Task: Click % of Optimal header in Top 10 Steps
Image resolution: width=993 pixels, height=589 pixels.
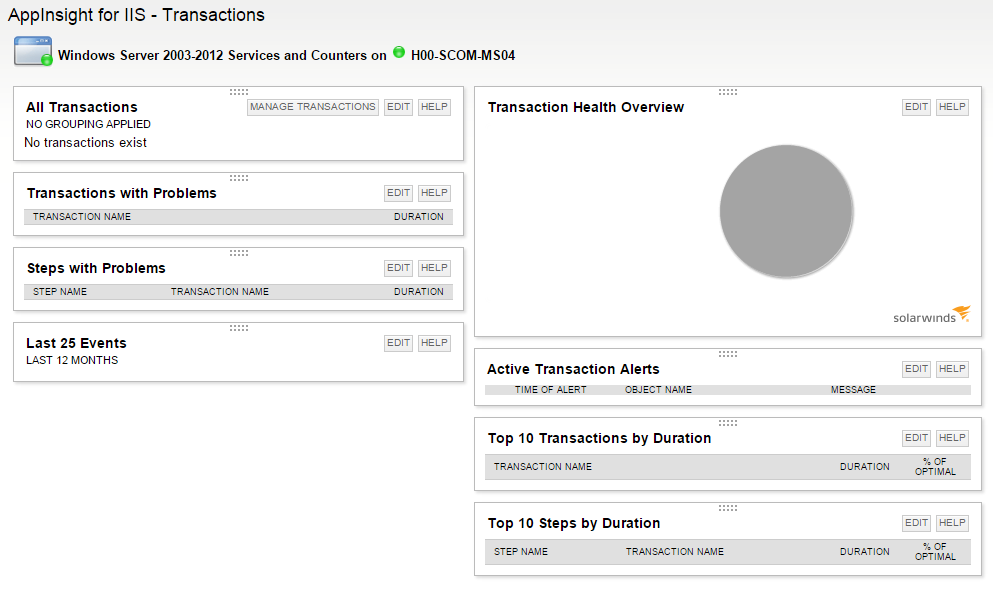Action: (x=935, y=552)
